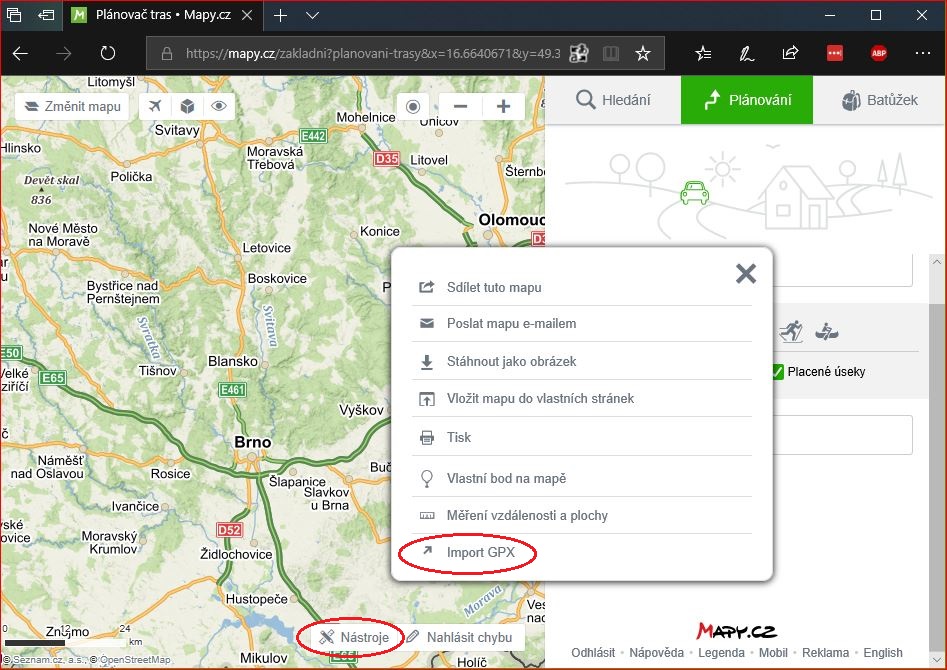Image resolution: width=947 pixels, height=670 pixels.
Task: Close the tools popup with X
Action: click(x=745, y=273)
